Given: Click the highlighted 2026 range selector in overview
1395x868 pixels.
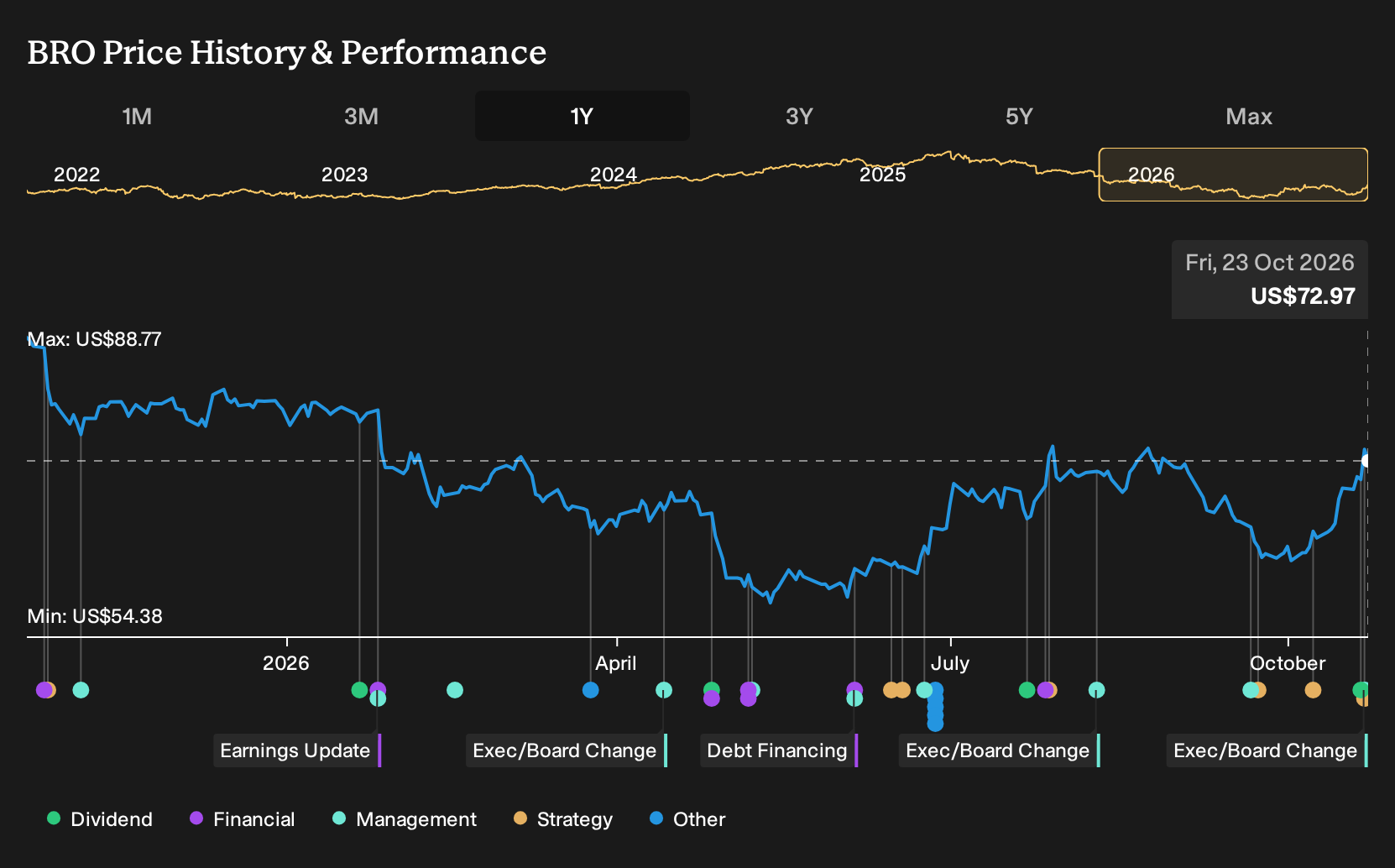Looking at the screenshot, I should 1233,175.
